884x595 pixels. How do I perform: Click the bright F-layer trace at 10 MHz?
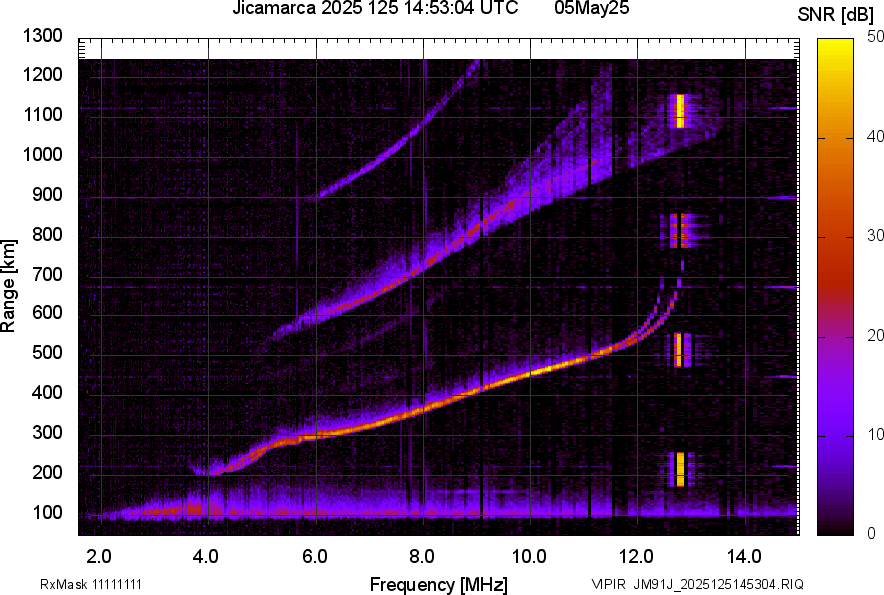531,373
